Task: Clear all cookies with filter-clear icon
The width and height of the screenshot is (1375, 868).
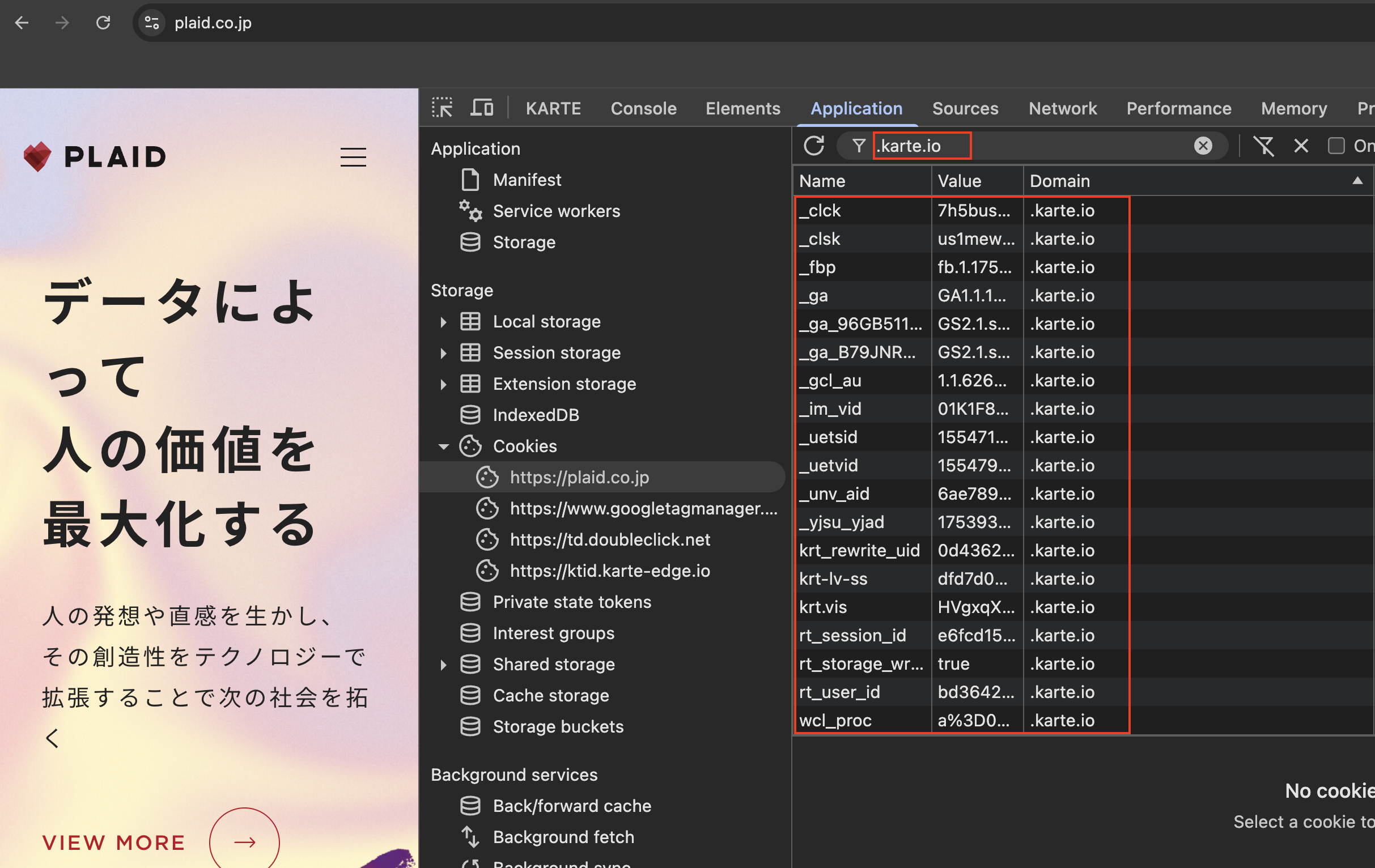Action: point(1263,146)
